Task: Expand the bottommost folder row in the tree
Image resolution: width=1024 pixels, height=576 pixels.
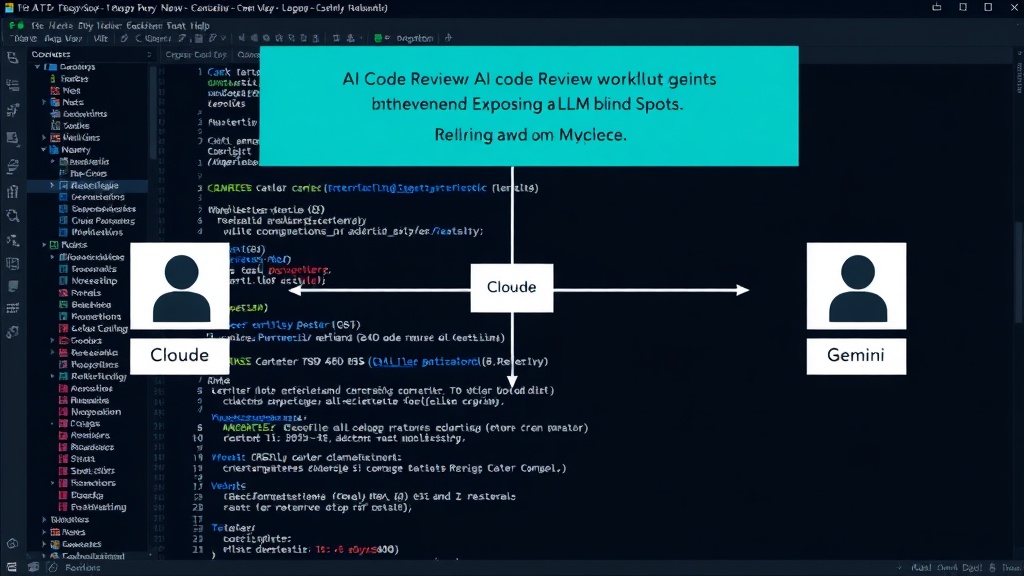Action: (44, 556)
